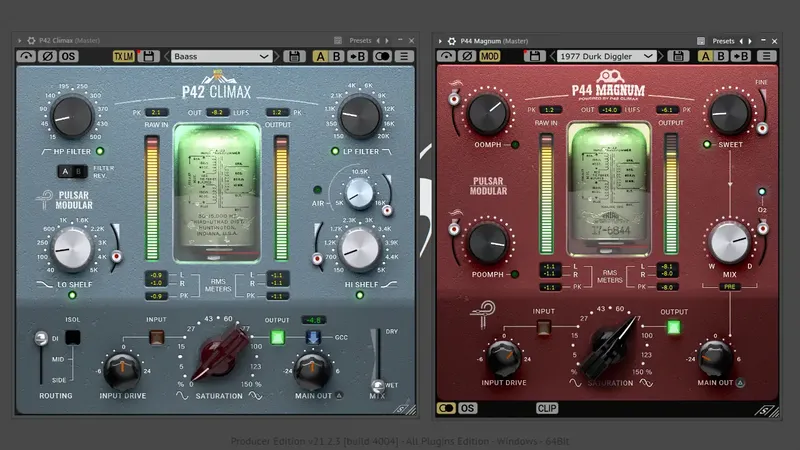Toggle OS oversampling button in P42 Climax toolbar

point(68,56)
